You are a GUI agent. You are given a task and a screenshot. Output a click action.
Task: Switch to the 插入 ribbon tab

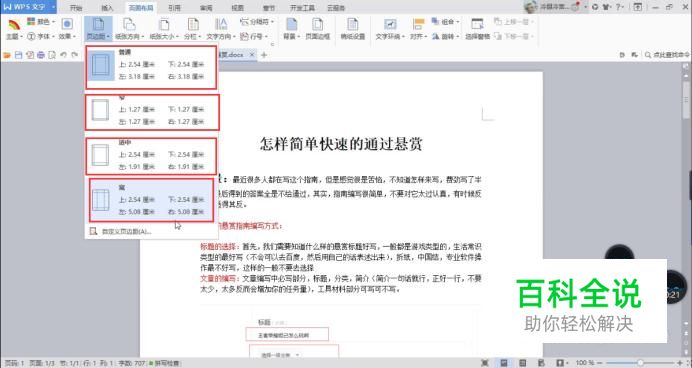tap(107, 8)
